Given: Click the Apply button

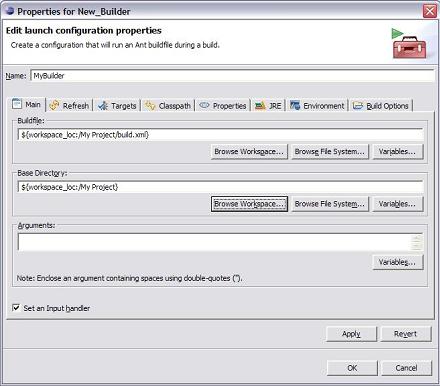Looking at the screenshot, I should tap(351, 334).
